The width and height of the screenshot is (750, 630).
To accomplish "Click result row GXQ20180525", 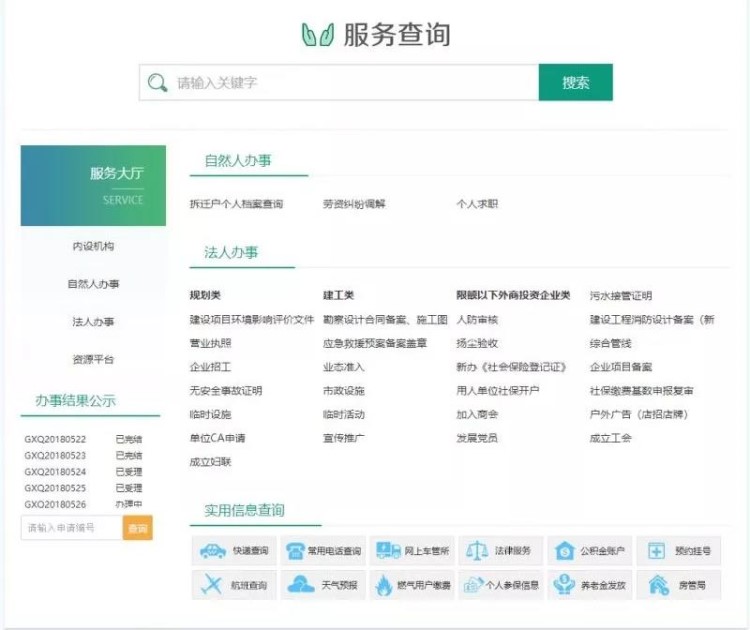I will click(83, 488).
